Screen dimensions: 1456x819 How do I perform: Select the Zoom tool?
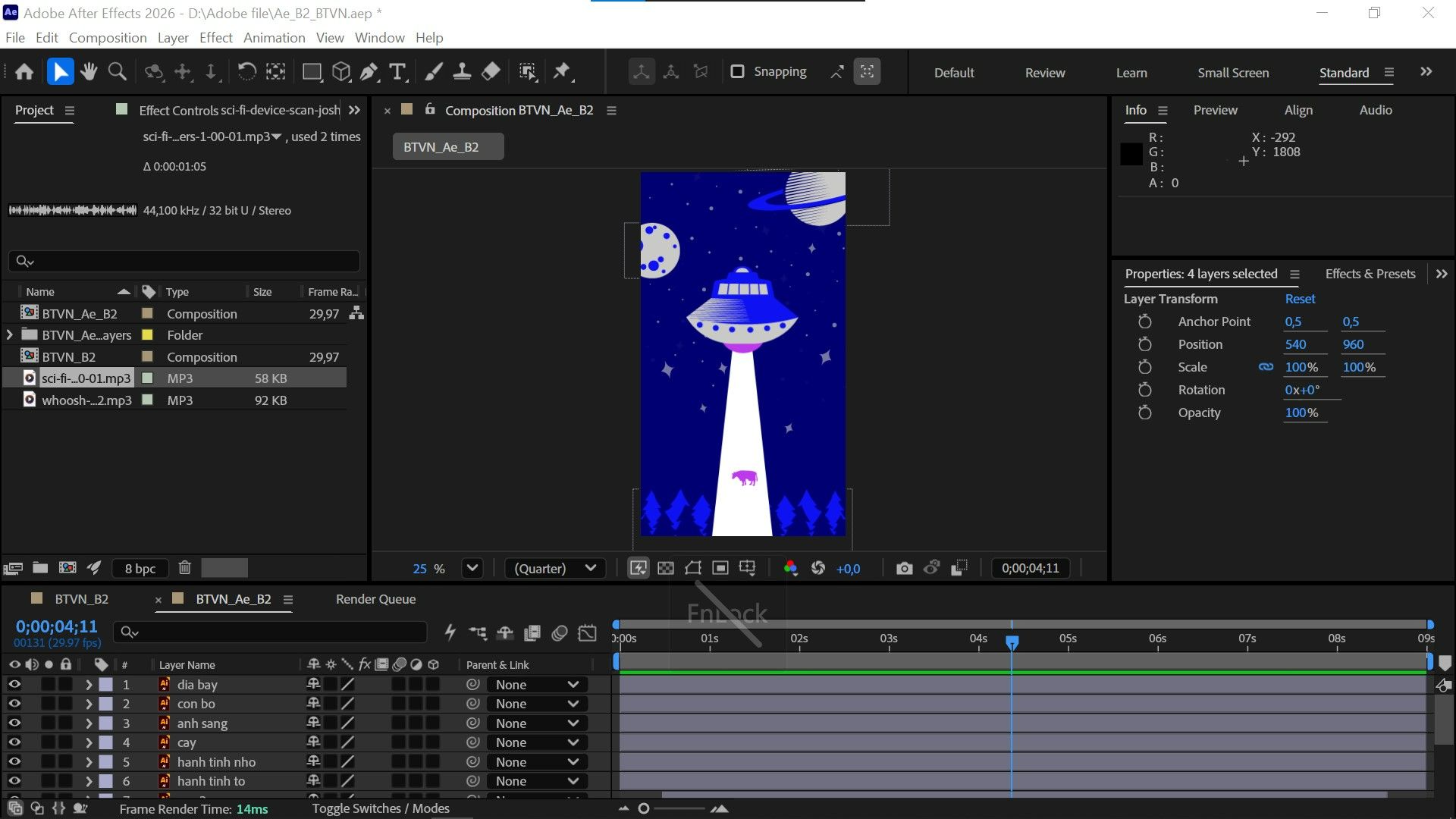point(118,72)
